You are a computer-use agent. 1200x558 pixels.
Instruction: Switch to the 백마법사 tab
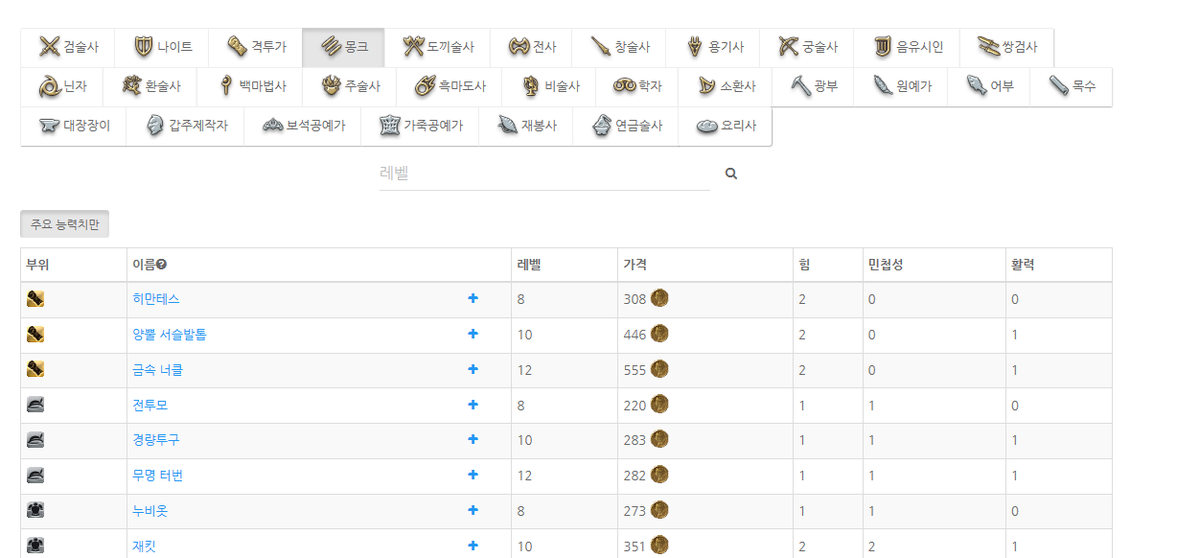(x=251, y=87)
